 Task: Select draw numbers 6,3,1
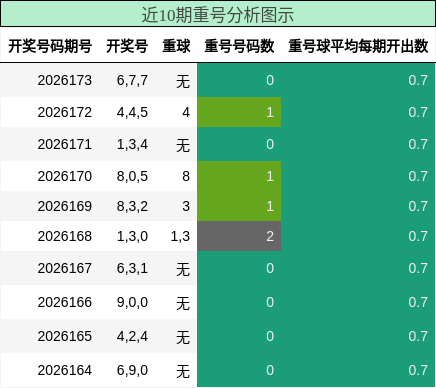tap(132, 268)
